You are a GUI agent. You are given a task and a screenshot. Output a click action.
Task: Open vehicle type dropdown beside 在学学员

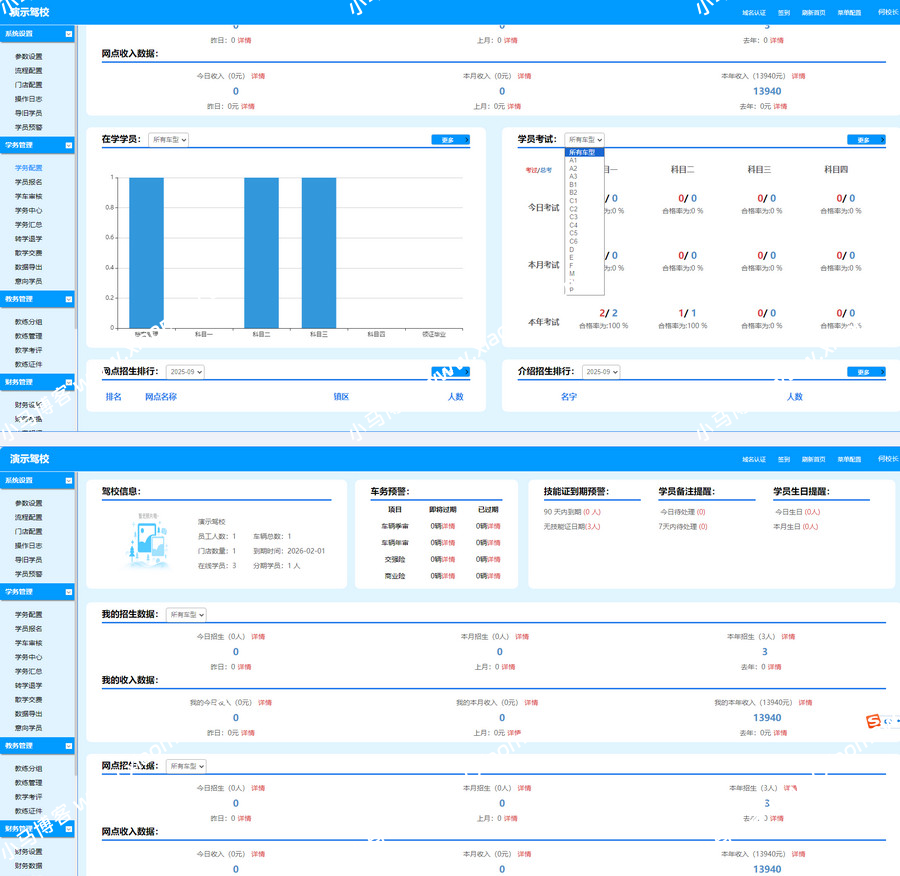coord(169,140)
